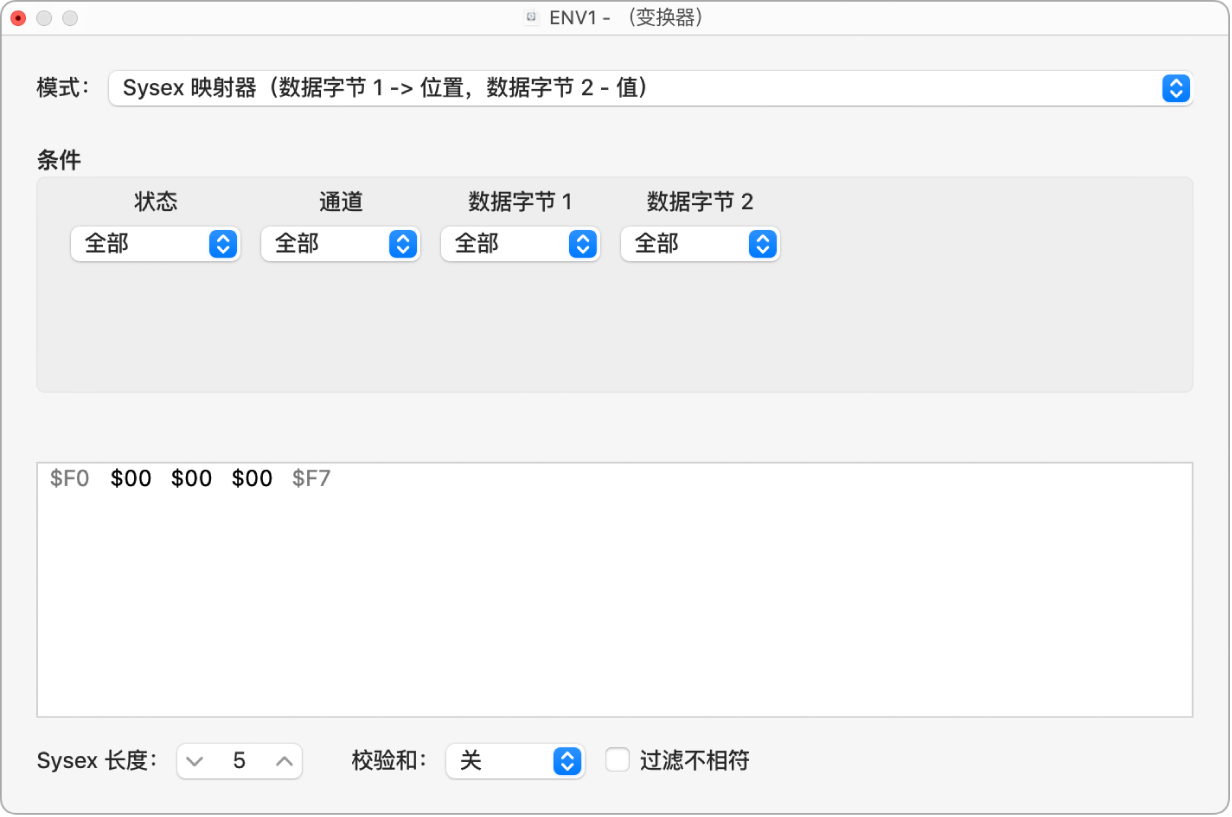
Task: Click the Sysex 长度 down arrow
Action: 195,761
